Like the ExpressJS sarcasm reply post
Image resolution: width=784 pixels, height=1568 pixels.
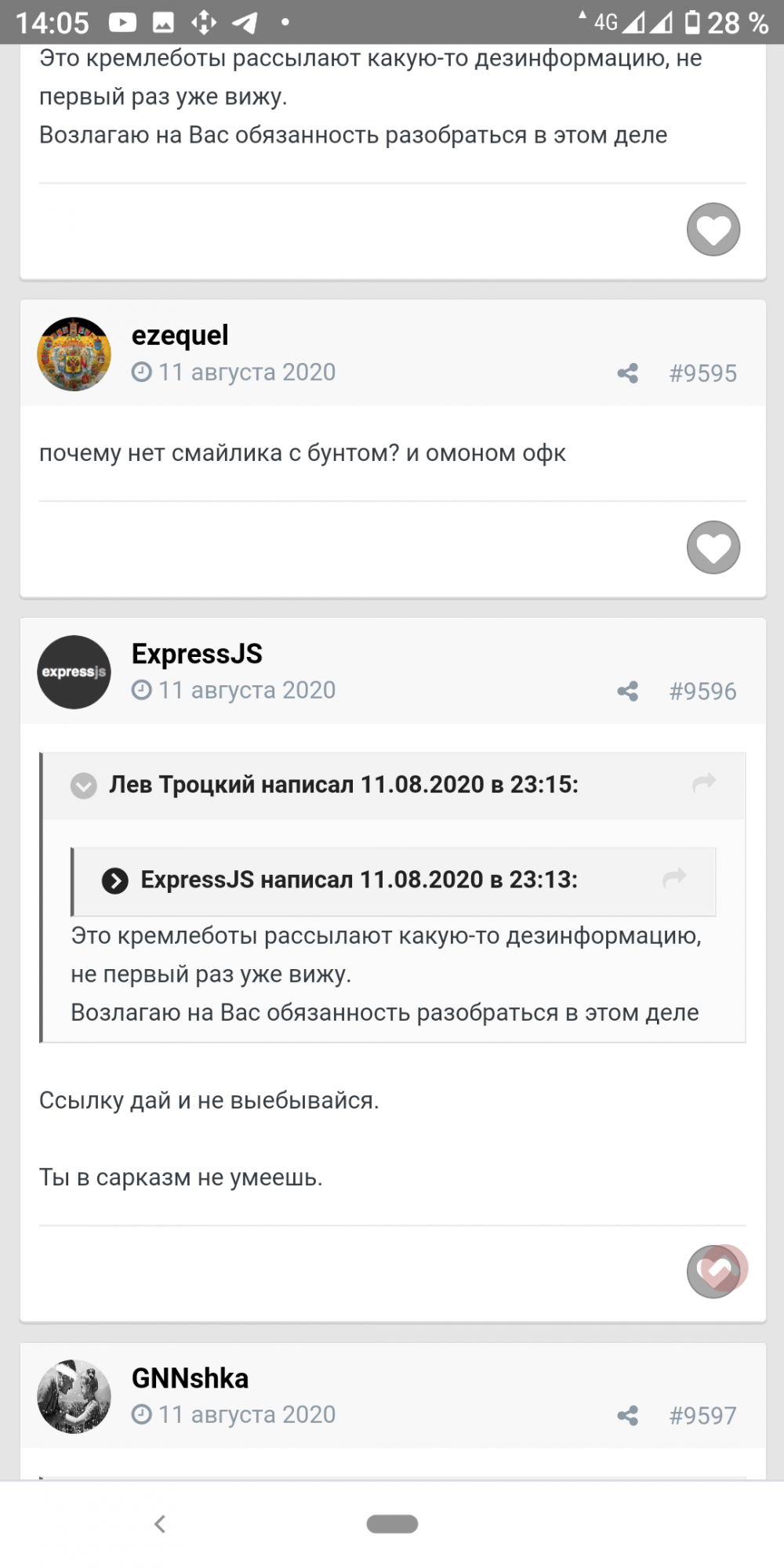click(x=713, y=1272)
